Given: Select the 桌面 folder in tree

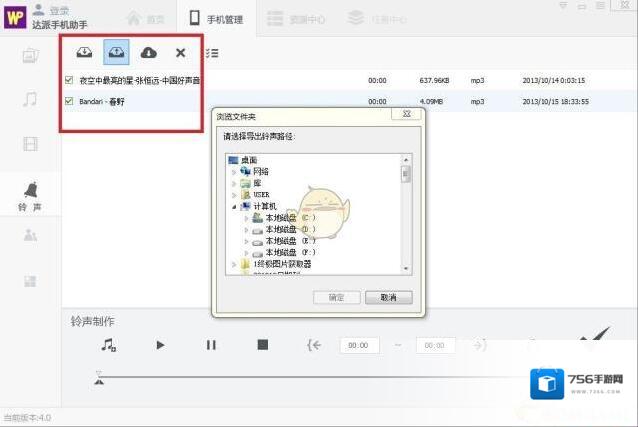Looking at the screenshot, I should [x=248, y=160].
